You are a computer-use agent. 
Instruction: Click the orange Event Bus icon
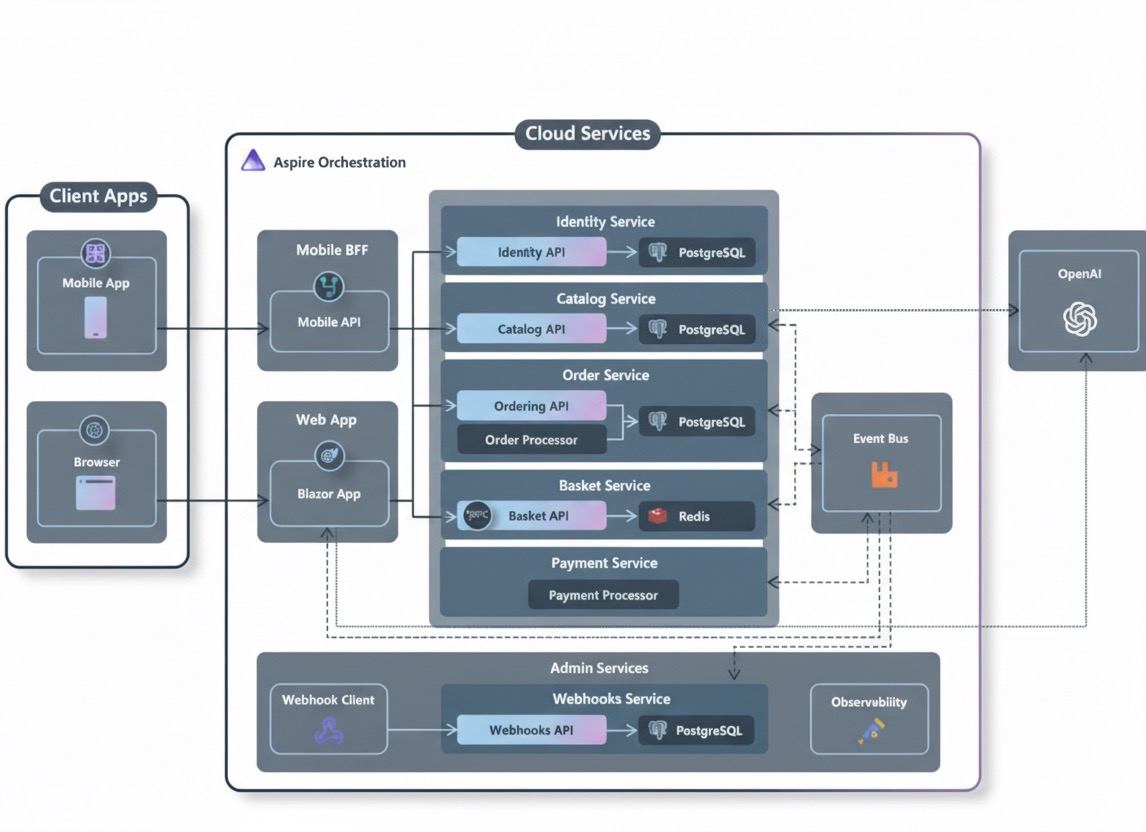pos(883,474)
